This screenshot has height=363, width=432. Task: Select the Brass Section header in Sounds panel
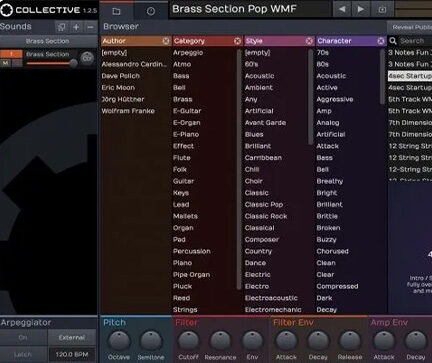(x=48, y=41)
